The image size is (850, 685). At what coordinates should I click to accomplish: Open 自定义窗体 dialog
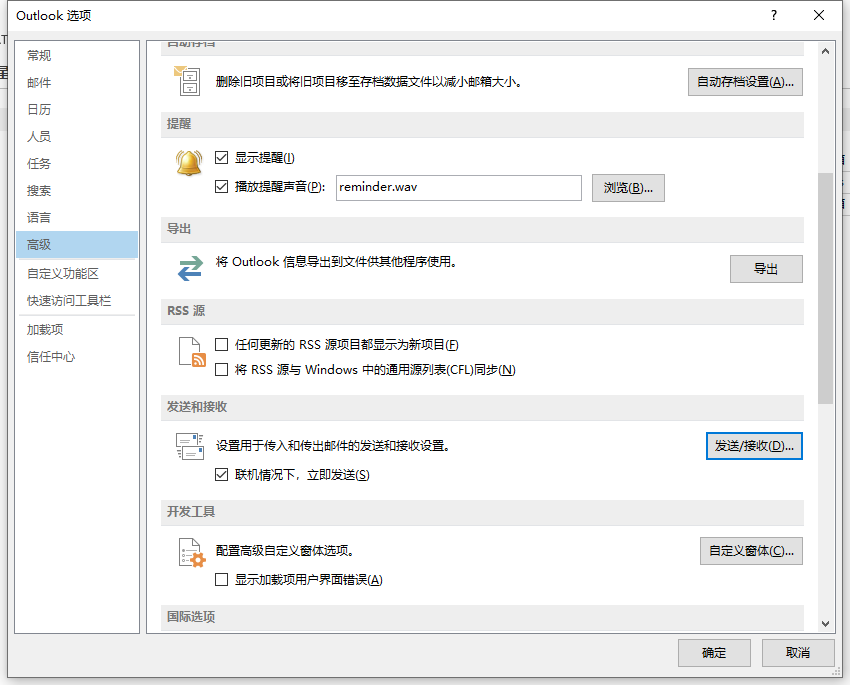[x=751, y=551]
